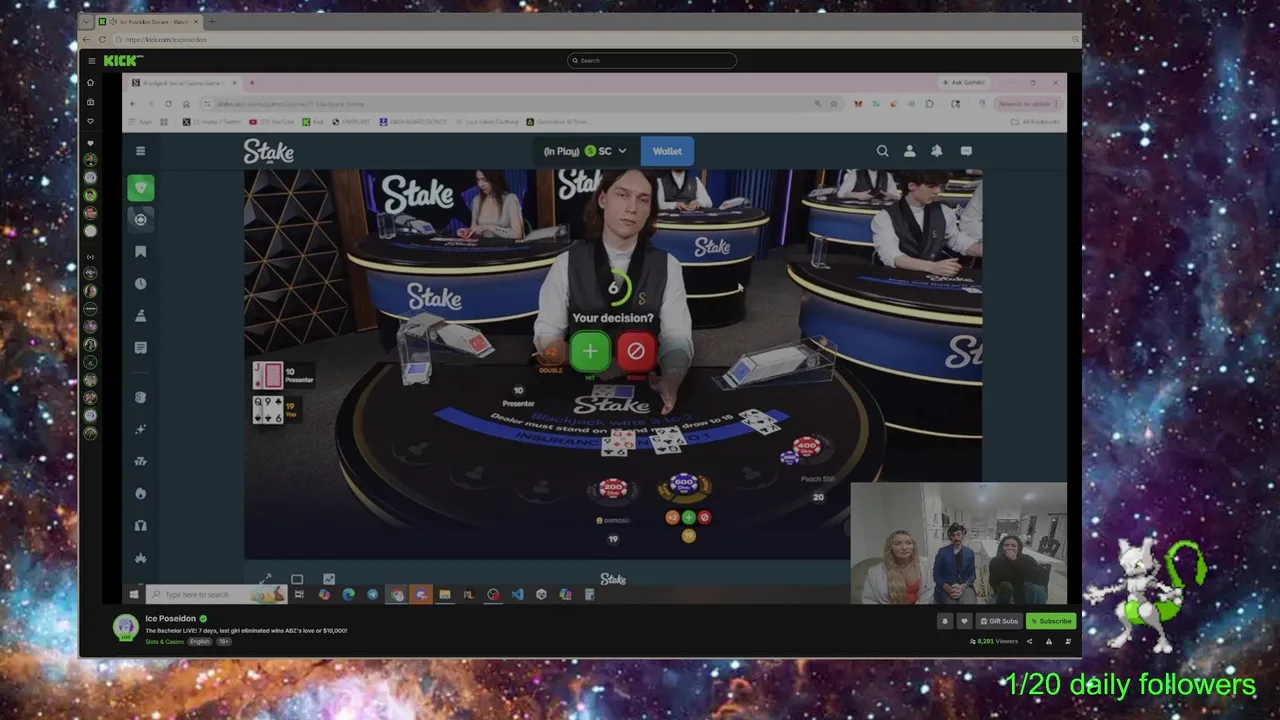Click the share icon next to viewers count
Viewport: 1280px width, 720px height.
point(1029,641)
